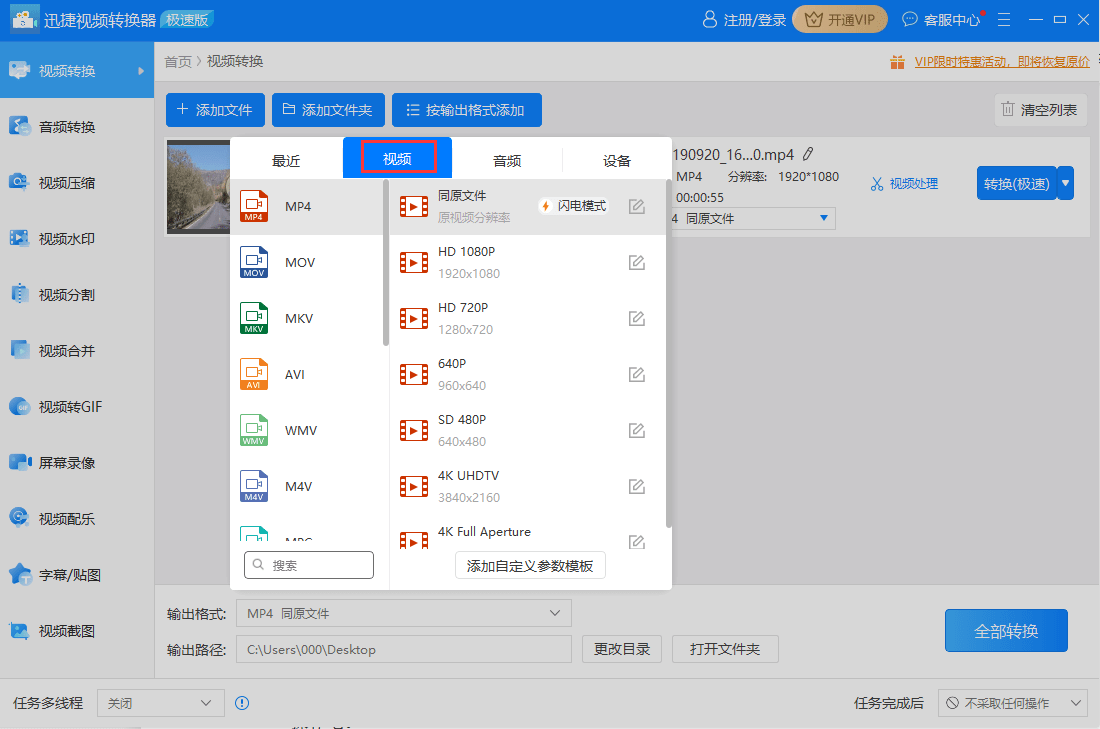Switch to the 设备 tab

[x=617, y=161]
